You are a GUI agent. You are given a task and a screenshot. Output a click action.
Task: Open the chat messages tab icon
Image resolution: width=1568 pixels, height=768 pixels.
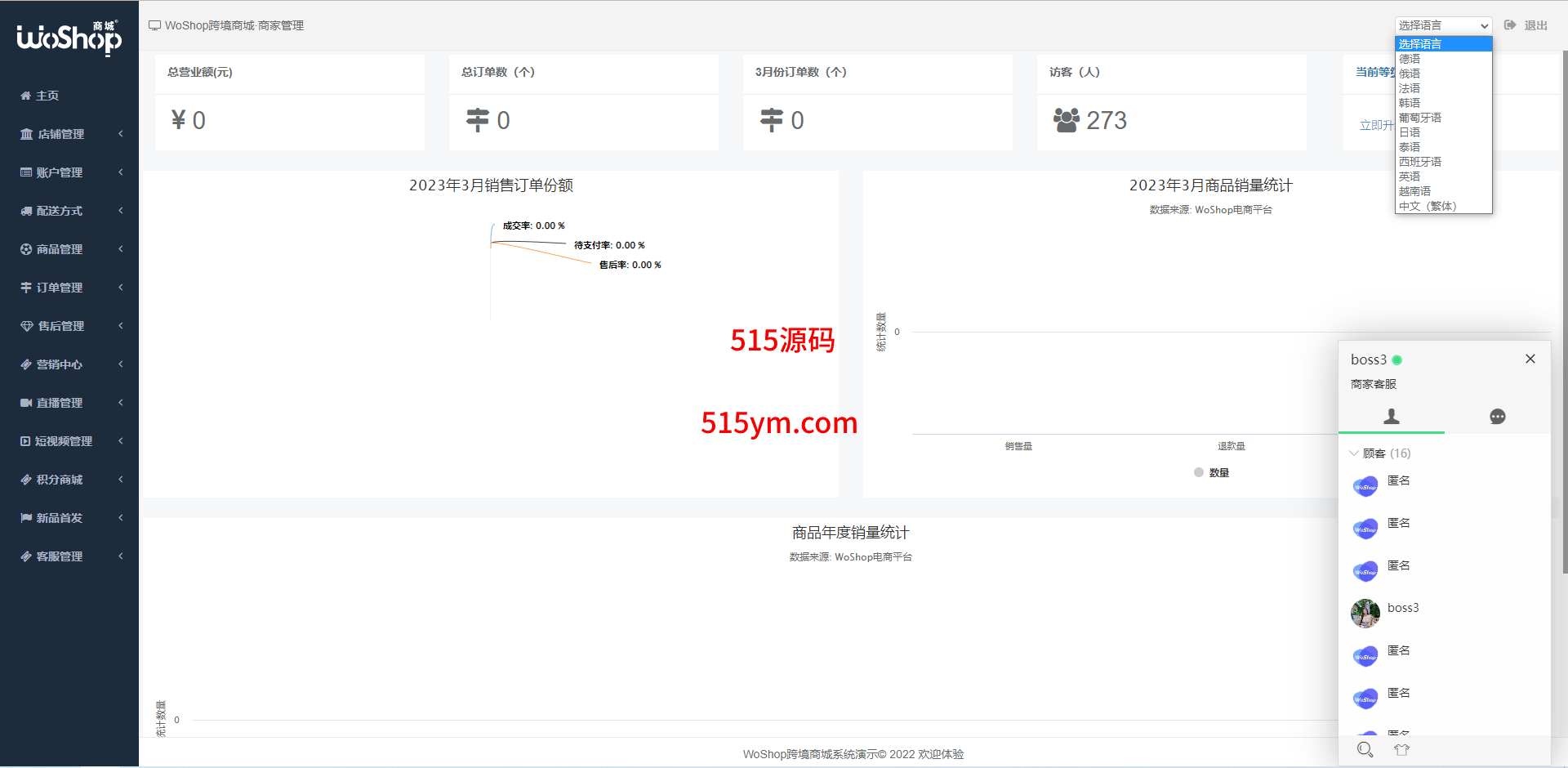[x=1497, y=417]
